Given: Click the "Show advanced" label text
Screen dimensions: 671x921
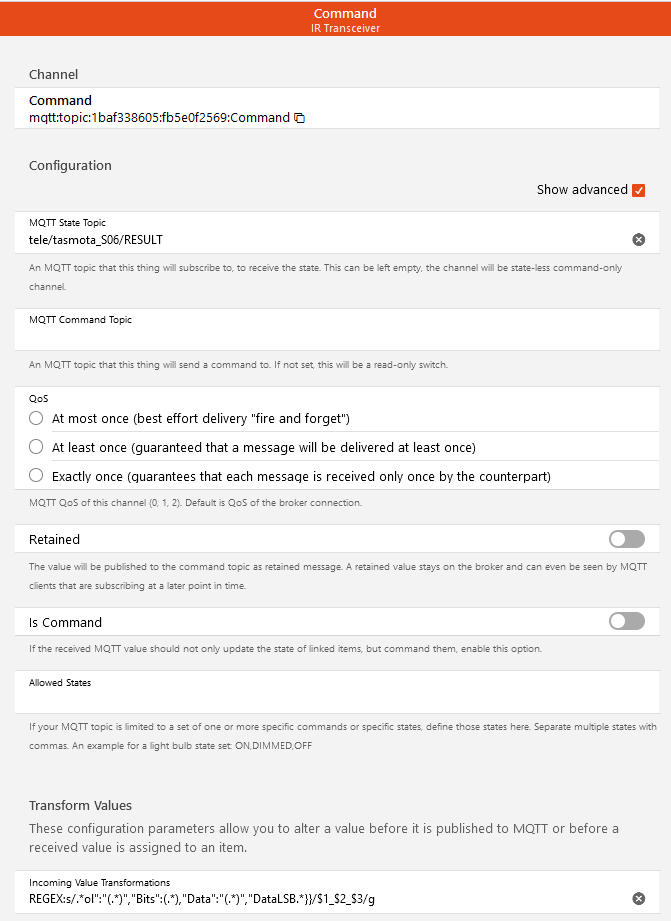Looking at the screenshot, I should click(x=582, y=190).
